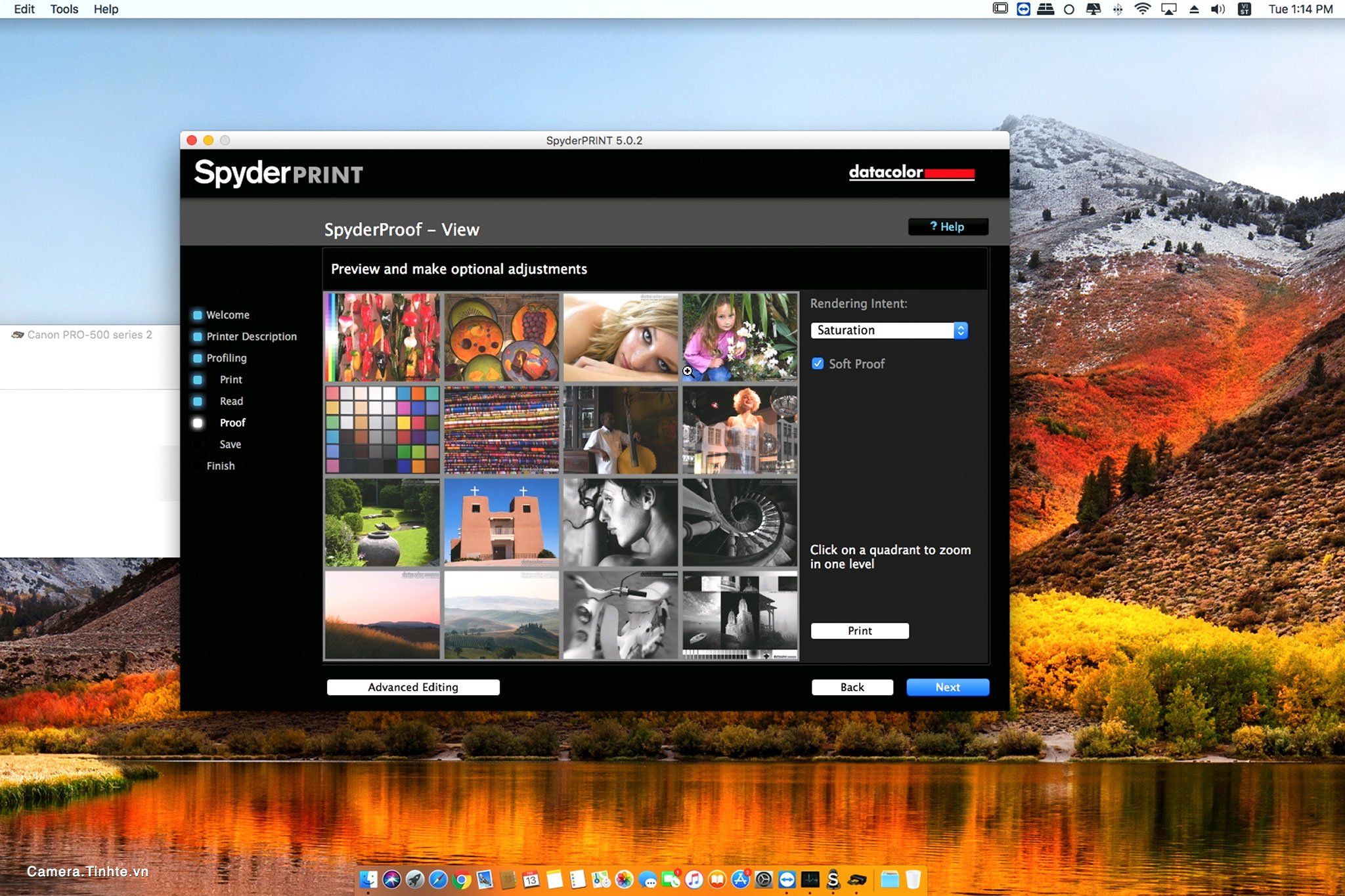Open the Tools menu
Image resolution: width=1345 pixels, height=896 pixels.
pyautogui.click(x=64, y=9)
